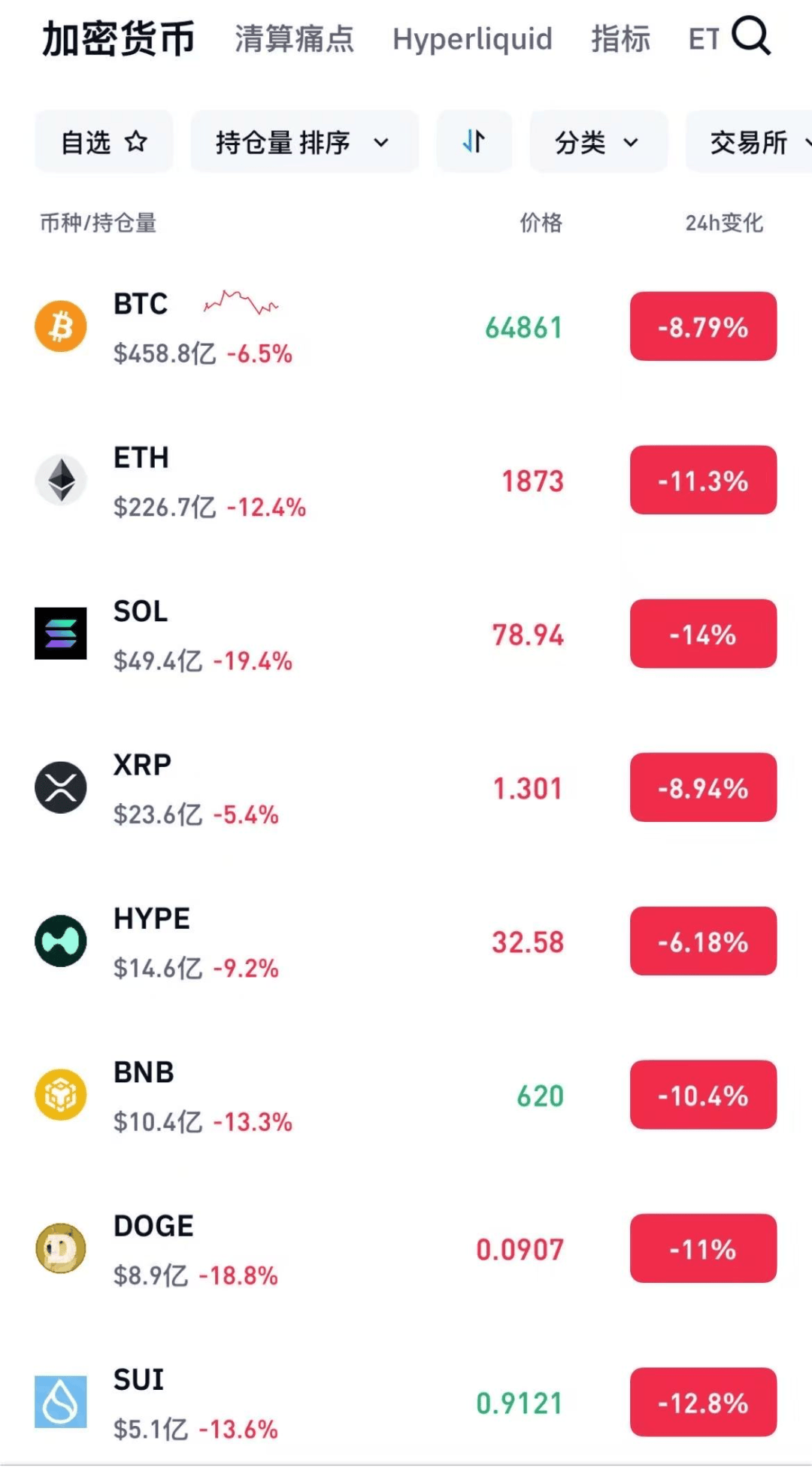Select the 指标 indicators tab
Screen dimensions: 812x1471
tap(620, 39)
